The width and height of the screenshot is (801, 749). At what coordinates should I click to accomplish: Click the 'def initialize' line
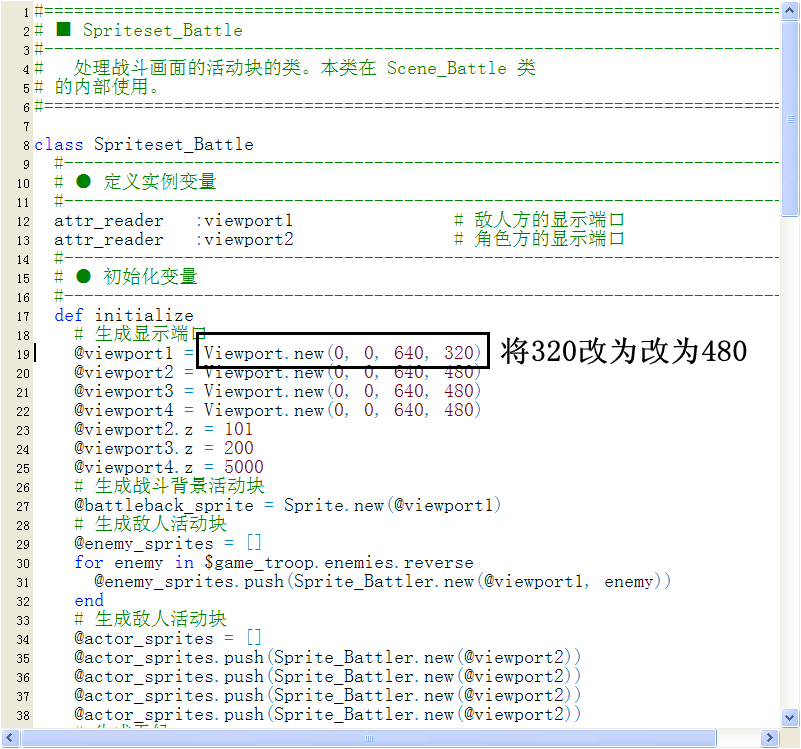click(124, 315)
